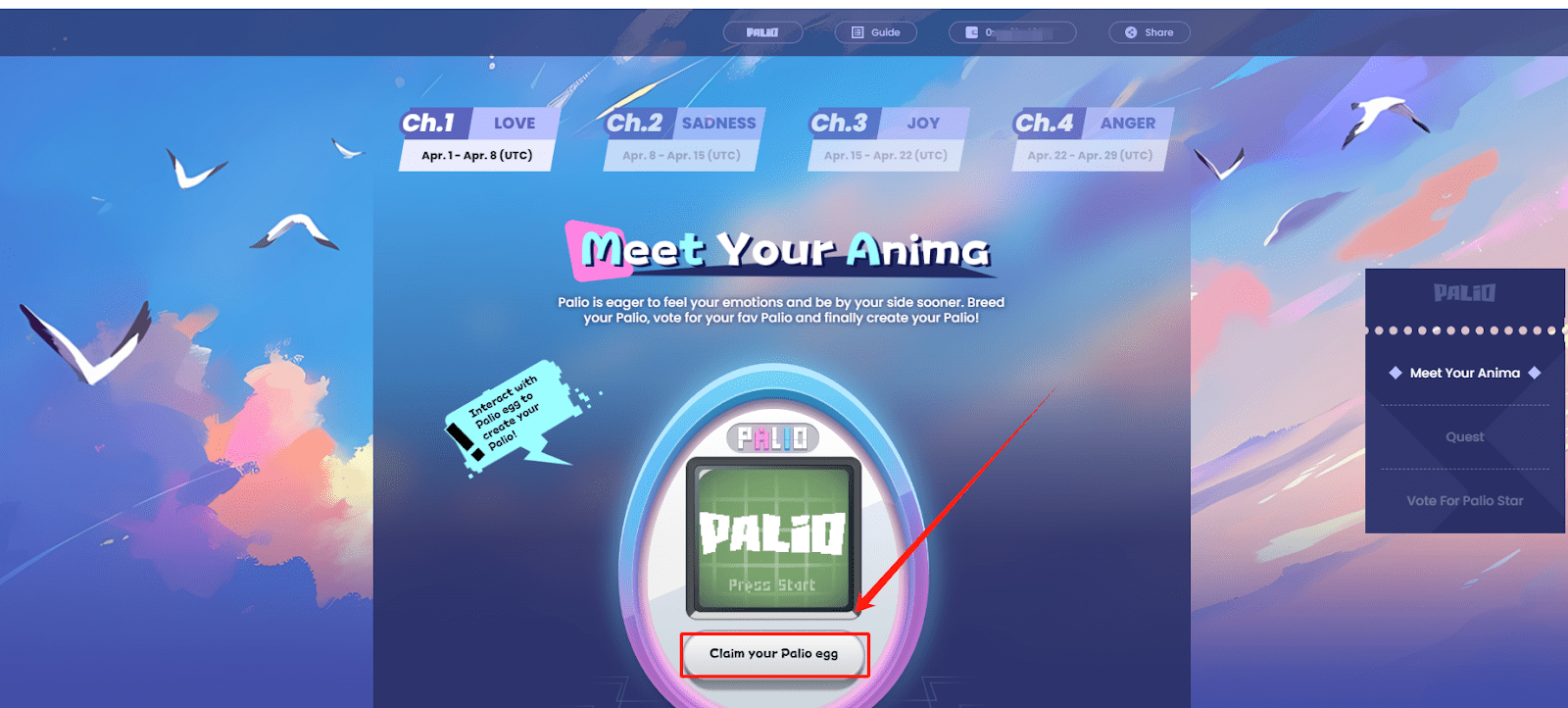Select the Ch.2 SADNESS chapter tab
1568x708 pixels.
(684, 139)
